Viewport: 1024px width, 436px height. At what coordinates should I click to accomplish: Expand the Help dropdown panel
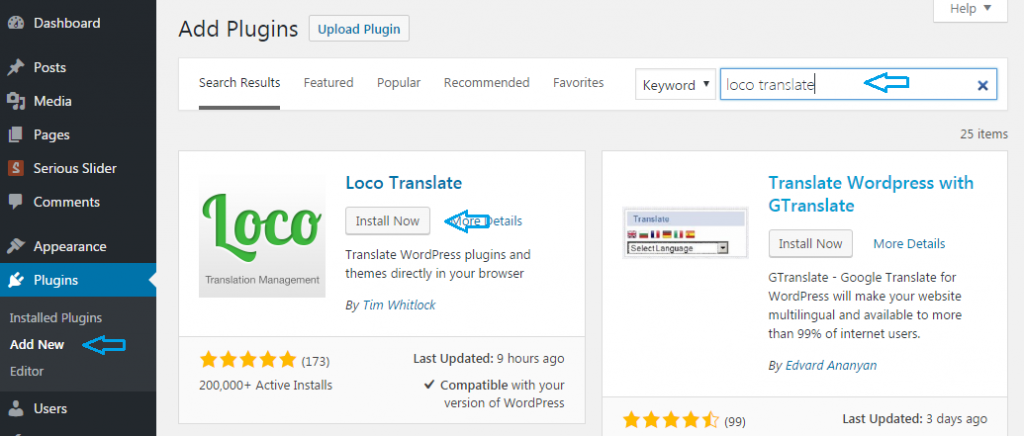964,9
